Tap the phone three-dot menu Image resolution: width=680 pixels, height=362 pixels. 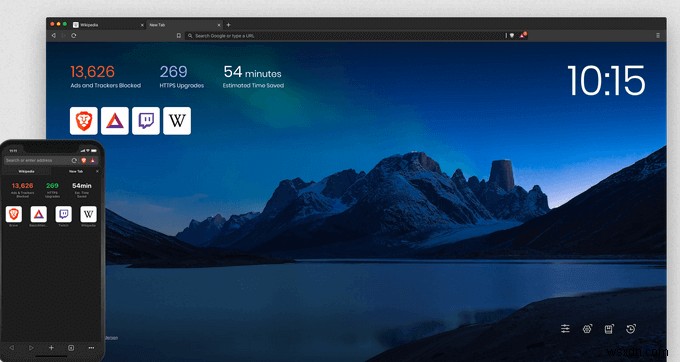[91, 348]
